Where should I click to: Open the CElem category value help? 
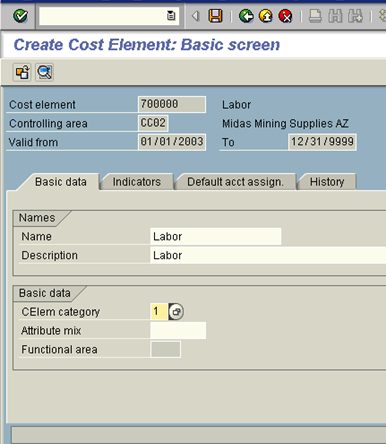pyautogui.click(x=176, y=312)
